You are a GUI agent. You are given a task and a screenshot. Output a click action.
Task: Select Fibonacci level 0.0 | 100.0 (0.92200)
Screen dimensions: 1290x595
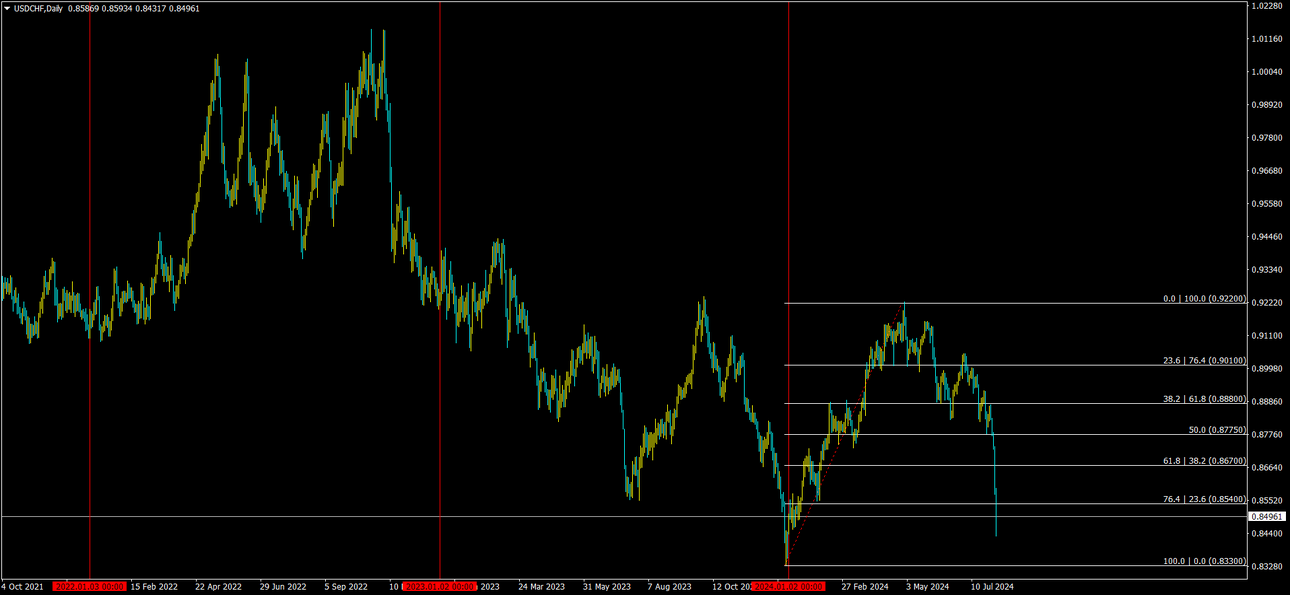click(1204, 298)
